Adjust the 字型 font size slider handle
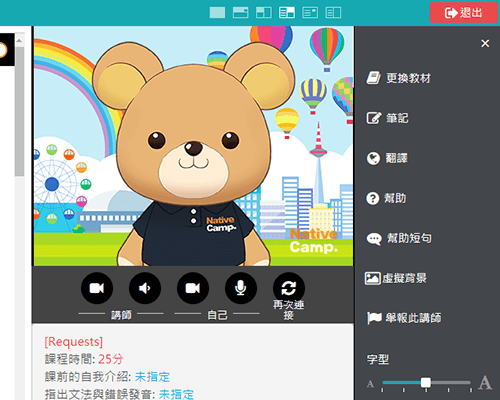The height and width of the screenshot is (400, 500). tap(426, 383)
